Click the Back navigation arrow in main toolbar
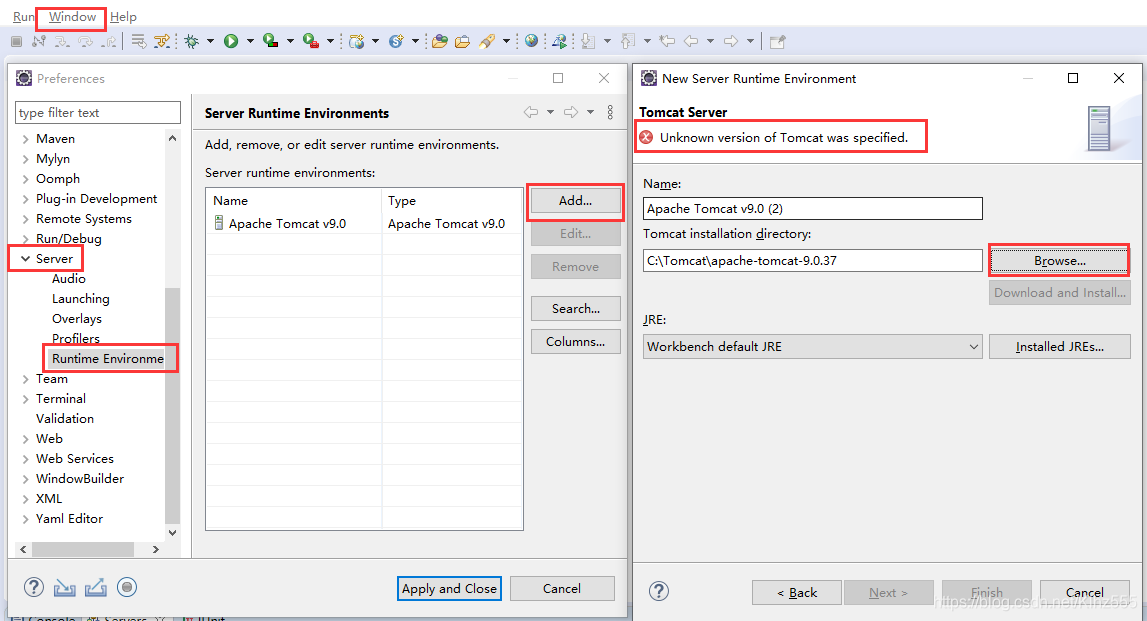1147x621 pixels. 691,42
